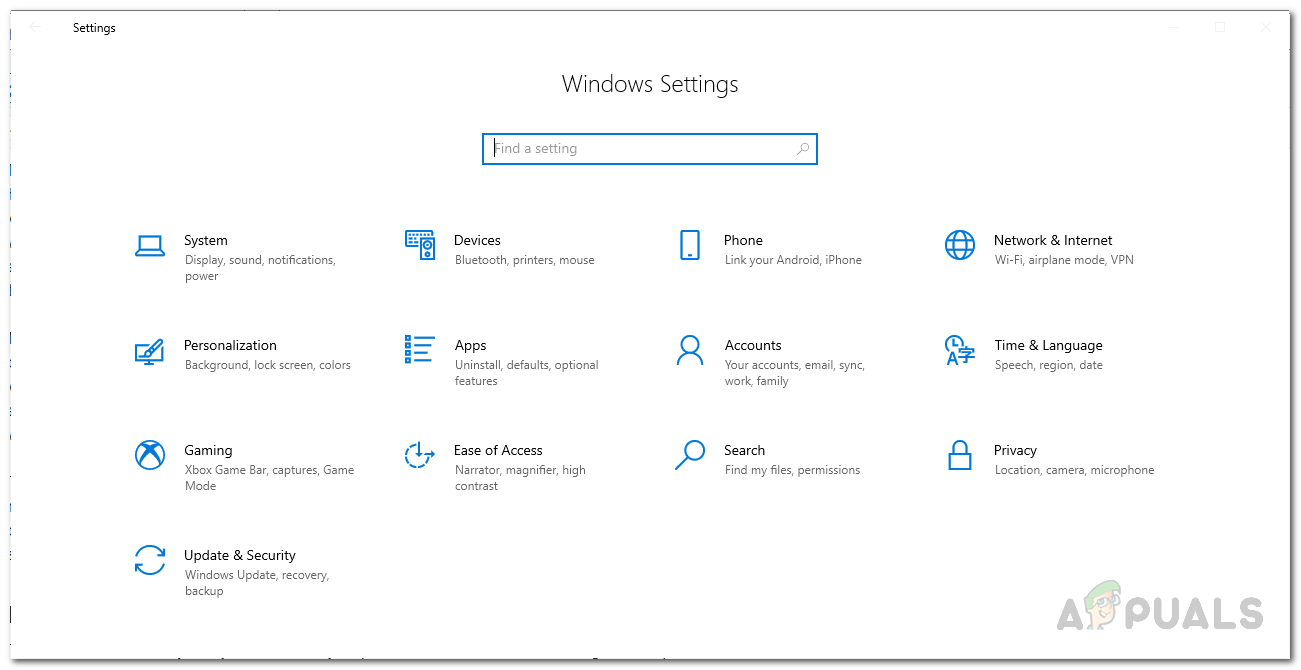Open the Update & Security label
Image resolution: width=1301 pixels, height=670 pixels.
[240, 555]
